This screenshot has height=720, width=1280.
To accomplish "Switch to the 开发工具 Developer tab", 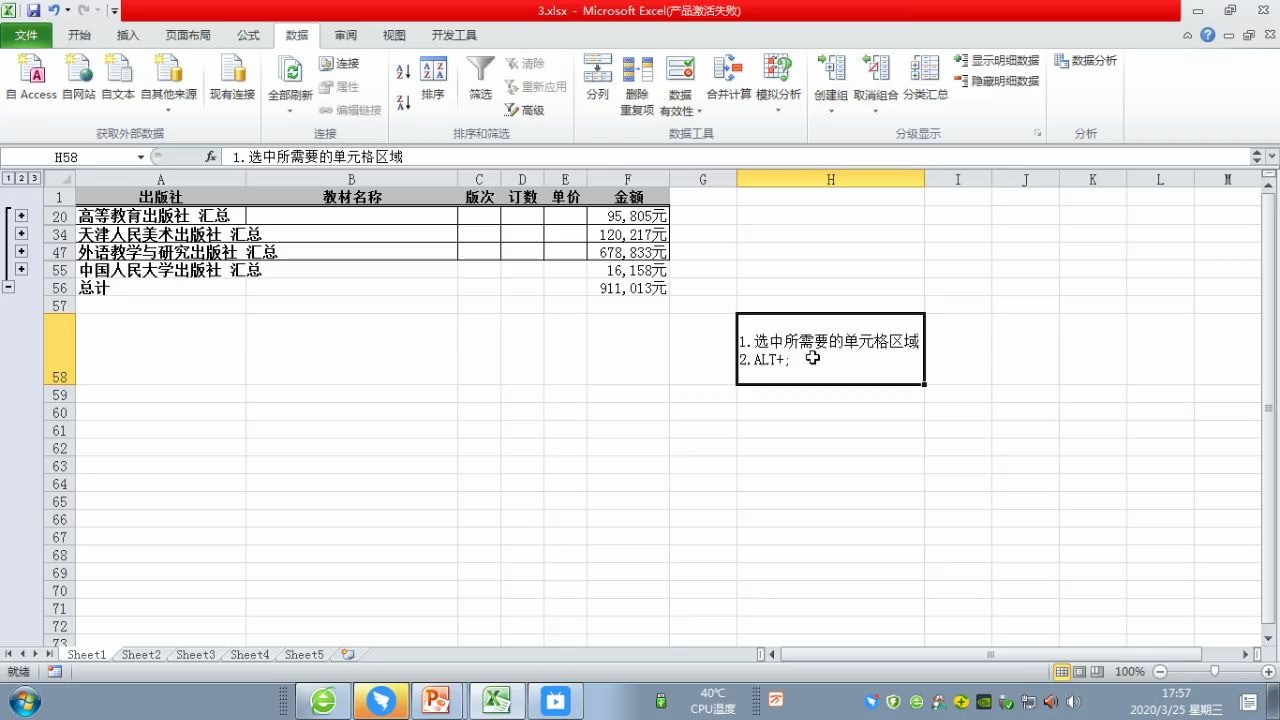I will tap(454, 35).
